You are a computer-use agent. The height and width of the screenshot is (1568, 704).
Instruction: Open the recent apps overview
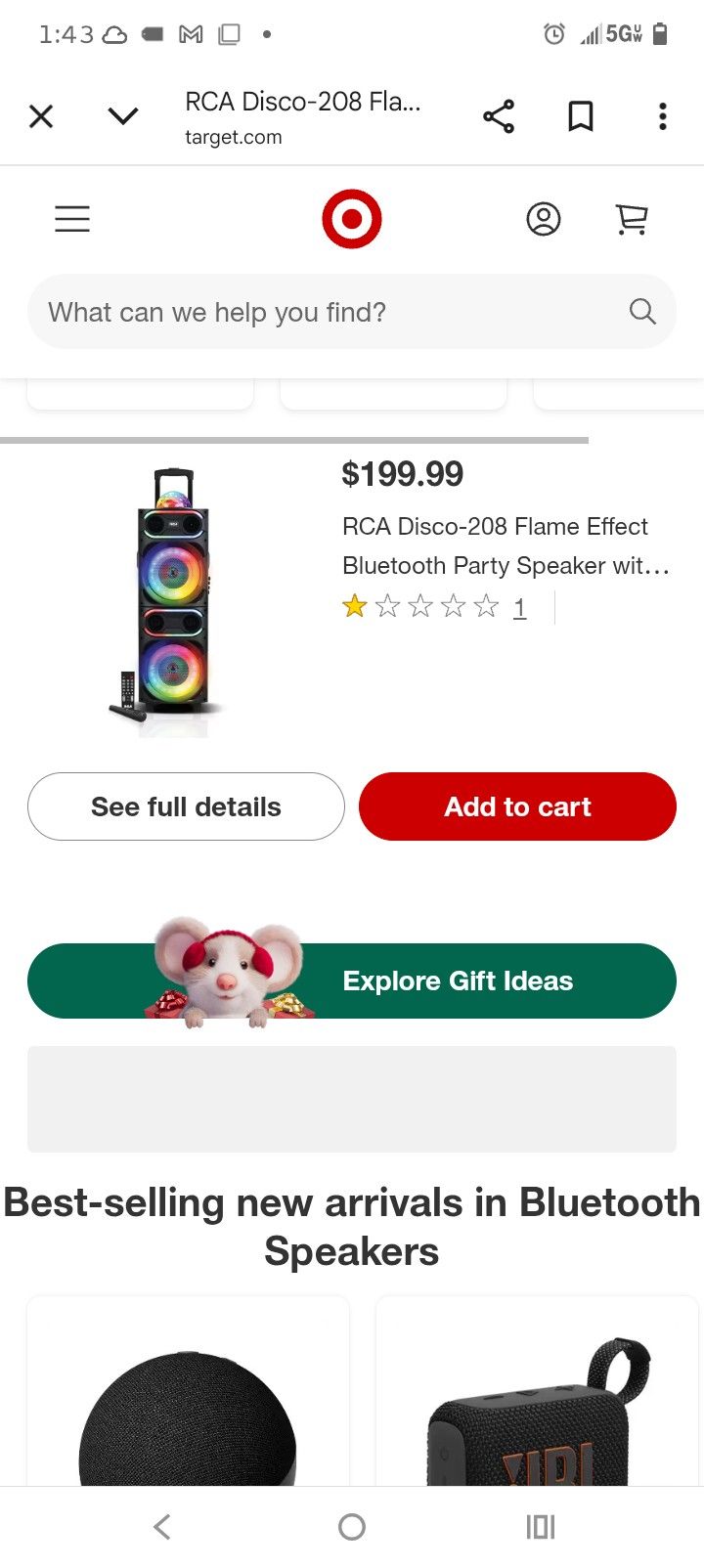pos(541,1526)
